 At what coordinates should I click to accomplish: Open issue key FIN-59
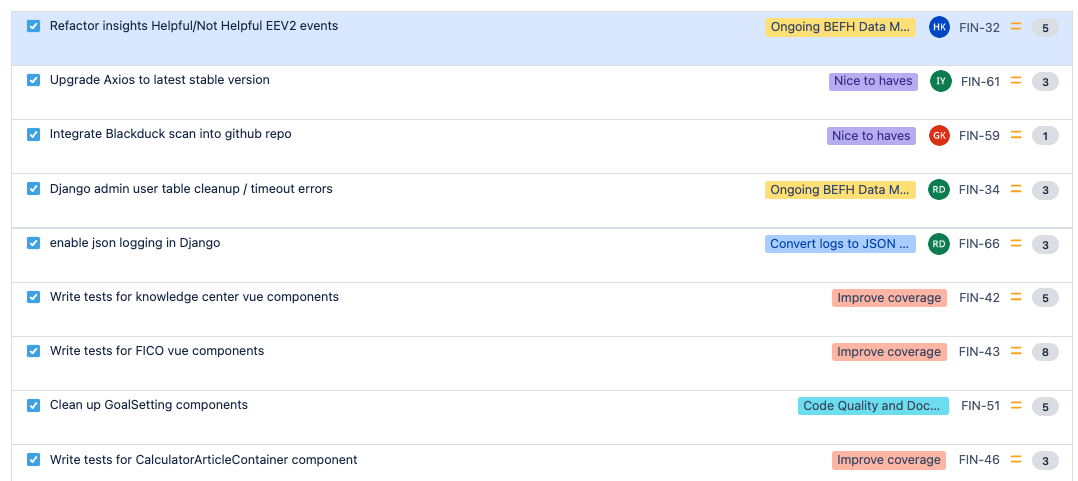point(979,136)
